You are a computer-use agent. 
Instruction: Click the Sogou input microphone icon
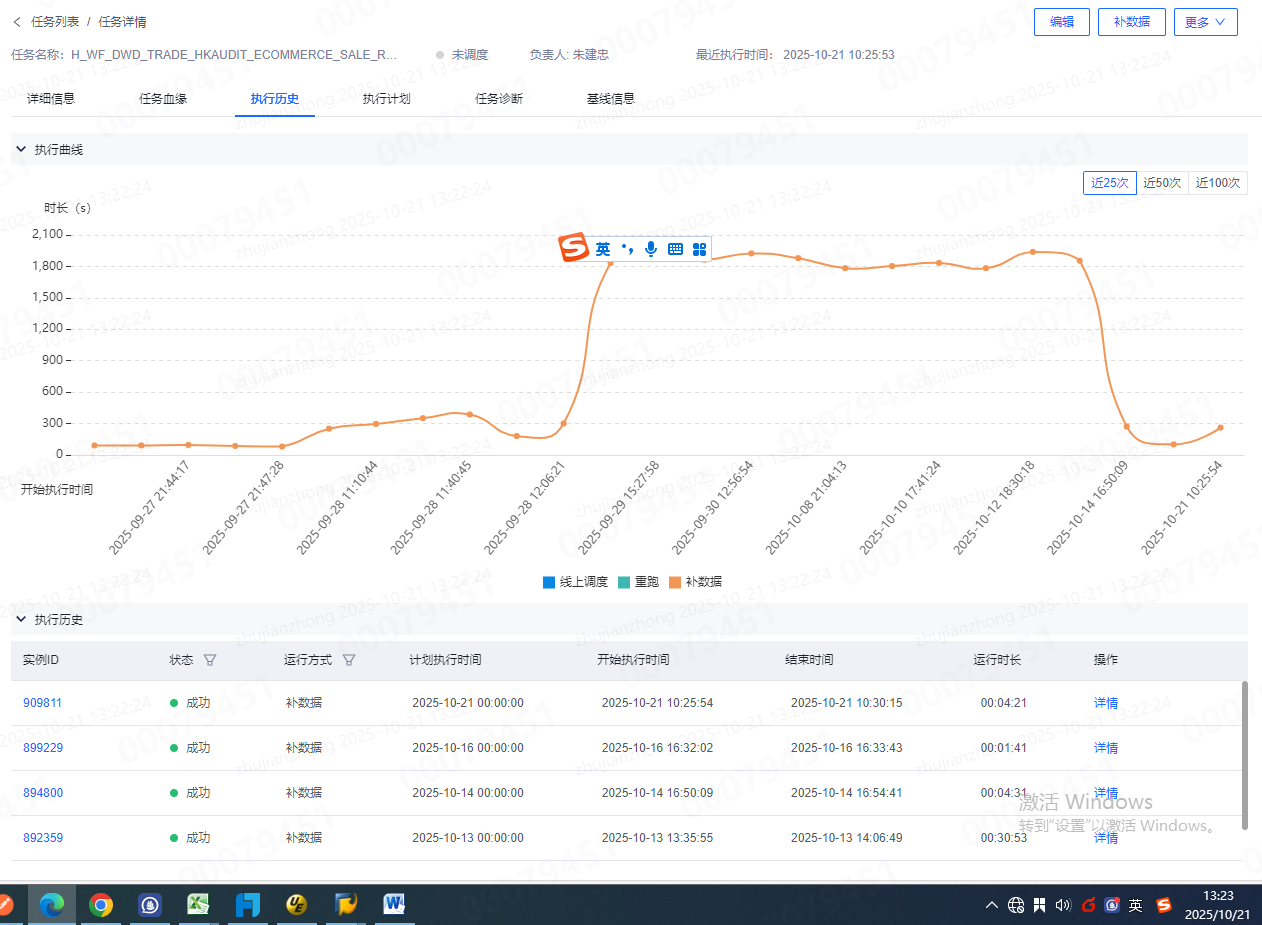[x=651, y=249]
